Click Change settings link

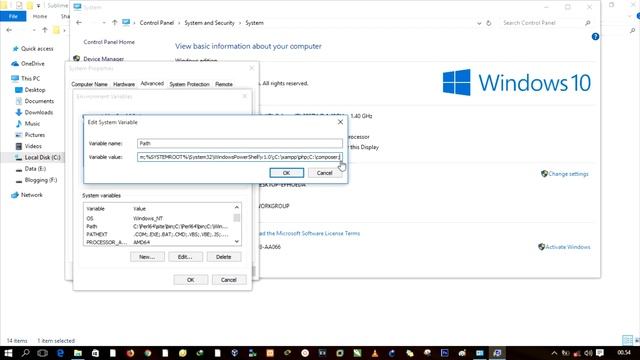pos(568,174)
